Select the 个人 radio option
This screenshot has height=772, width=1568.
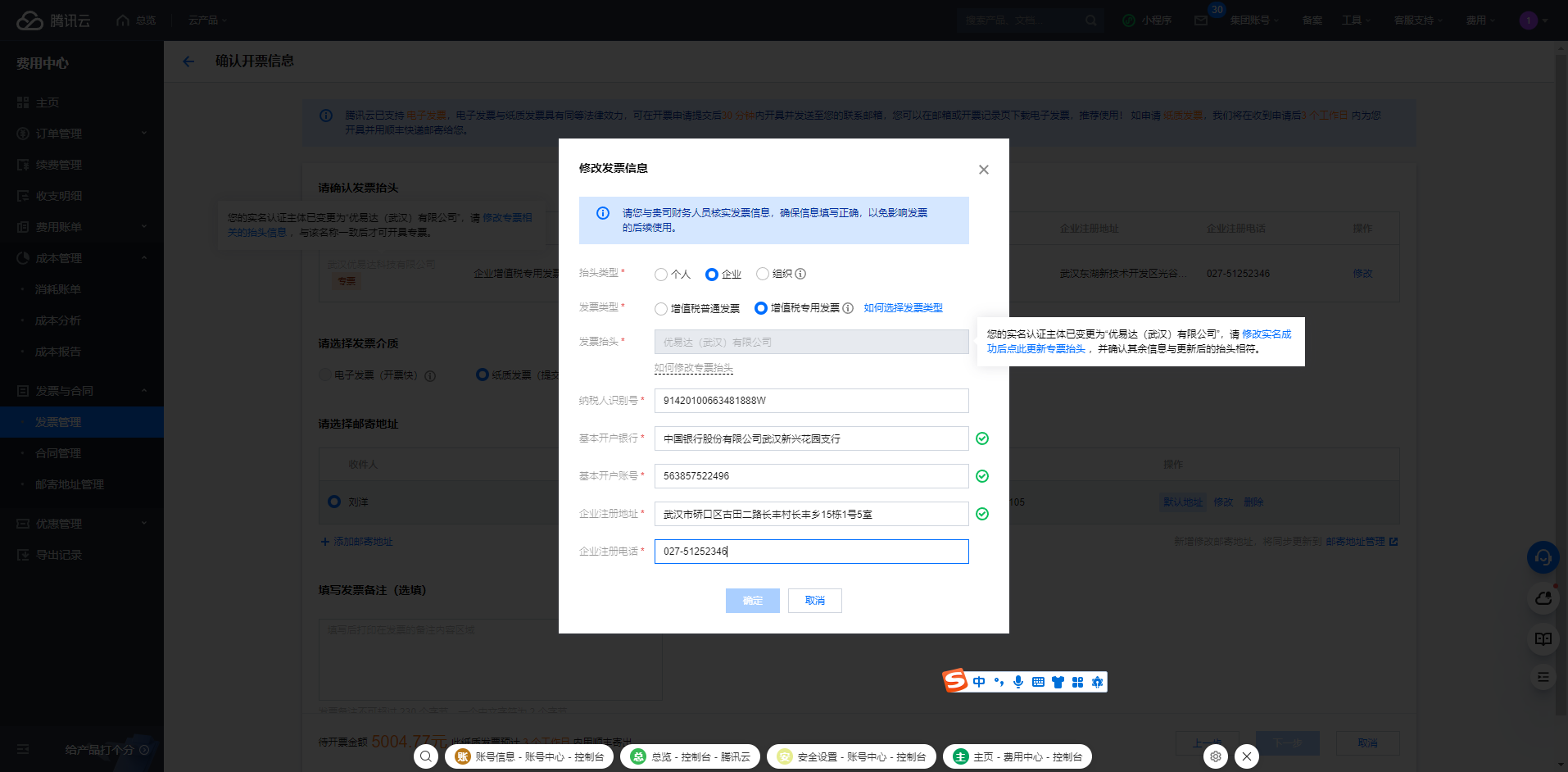click(661, 275)
